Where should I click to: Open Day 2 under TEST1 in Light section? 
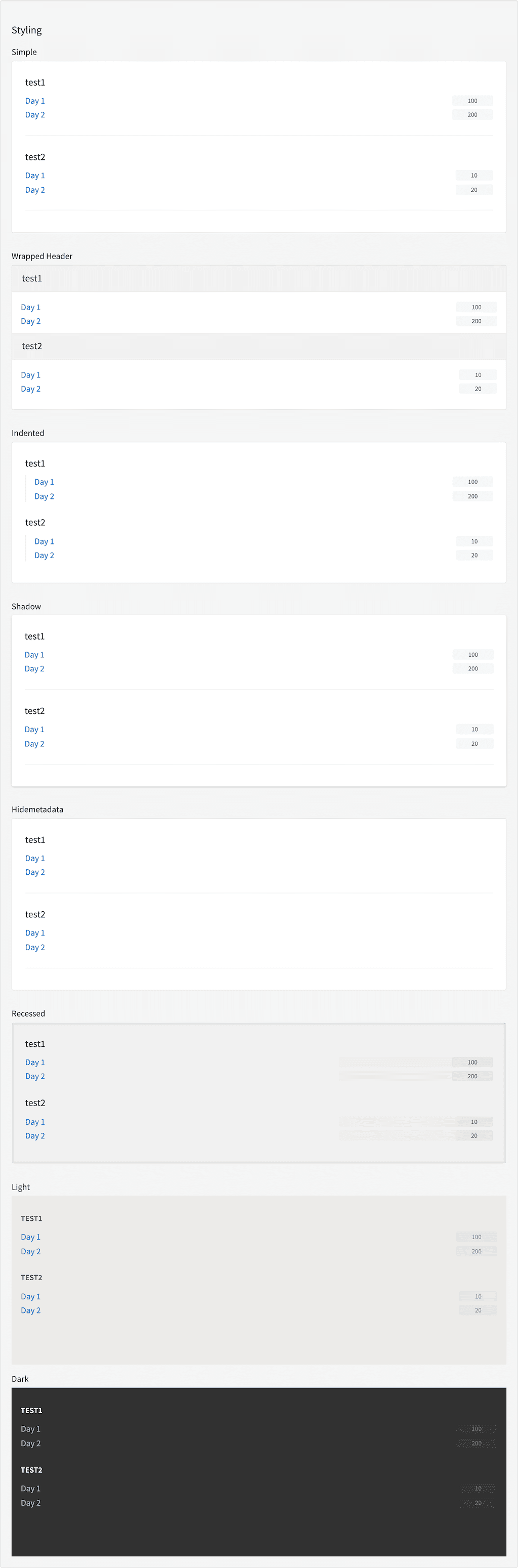tap(30, 1251)
